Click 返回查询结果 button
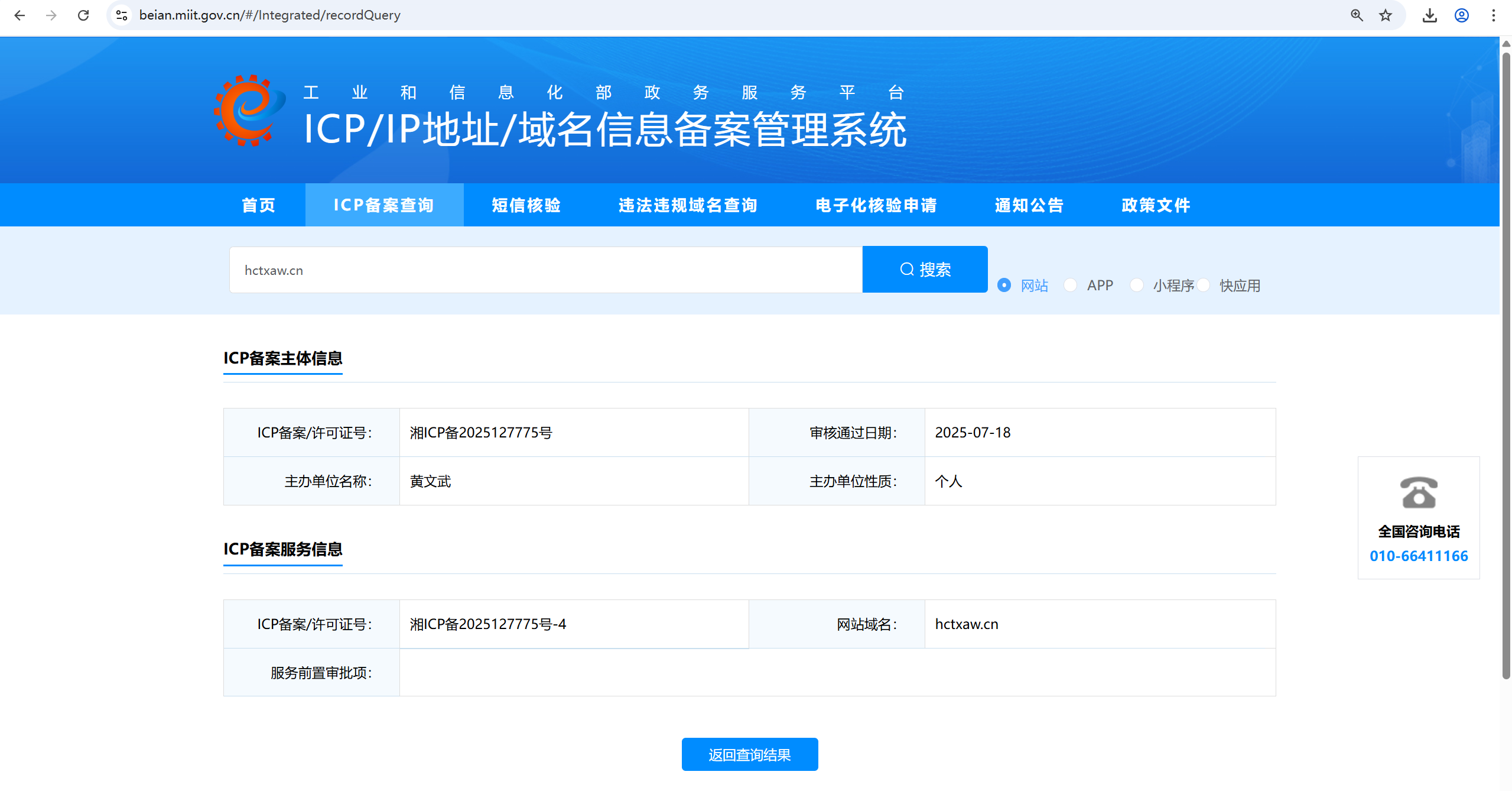This screenshot has height=791, width=1512. pyautogui.click(x=749, y=754)
